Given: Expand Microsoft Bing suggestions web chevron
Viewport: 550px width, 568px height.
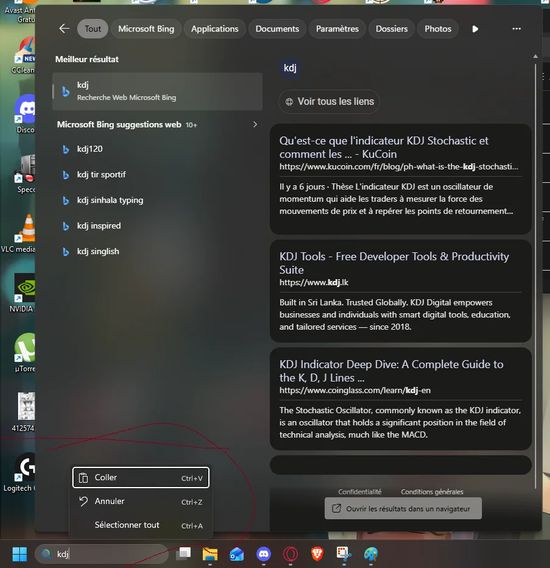Looking at the screenshot, I should click(255, 124).
